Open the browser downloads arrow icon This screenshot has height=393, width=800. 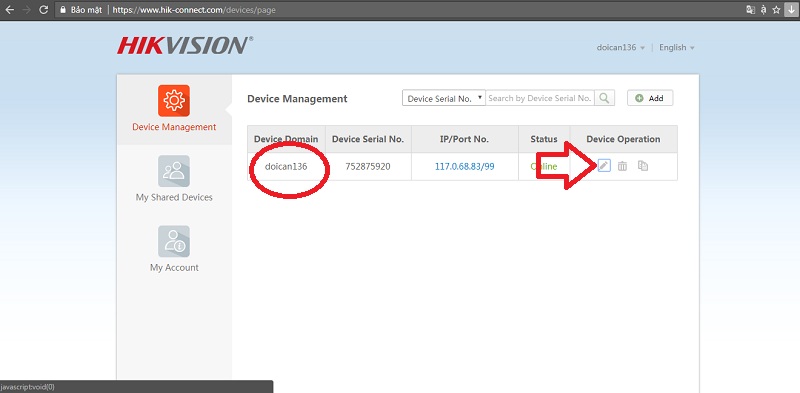pyautogui.click(x=792, y=9)
